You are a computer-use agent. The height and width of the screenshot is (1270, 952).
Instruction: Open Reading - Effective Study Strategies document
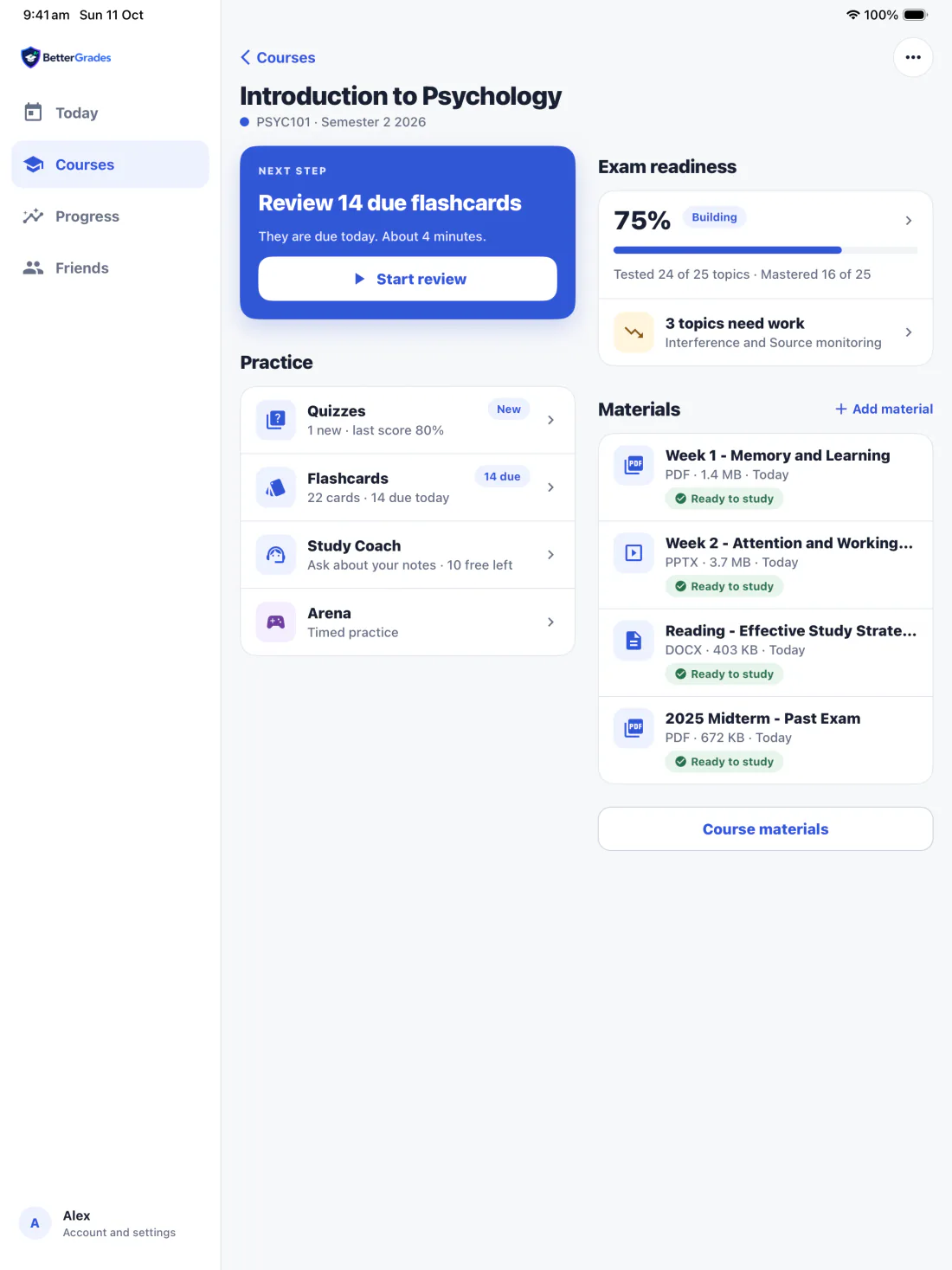coord(765,653)
